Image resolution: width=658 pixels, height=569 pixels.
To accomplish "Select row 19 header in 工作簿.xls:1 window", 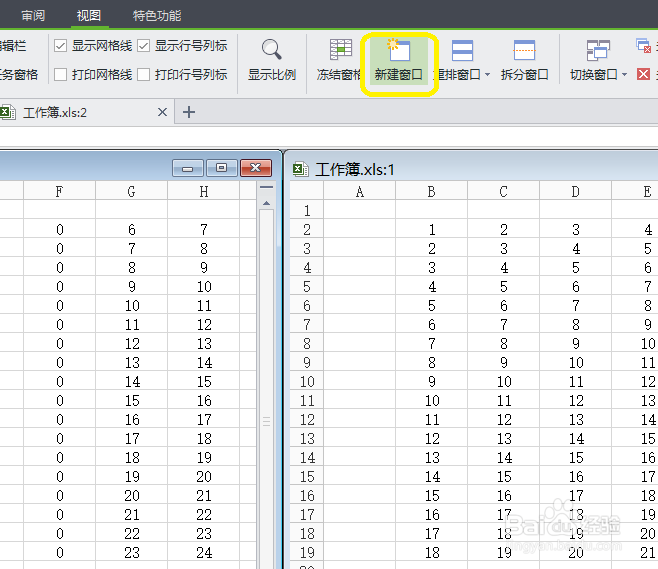I will [307, 552].
